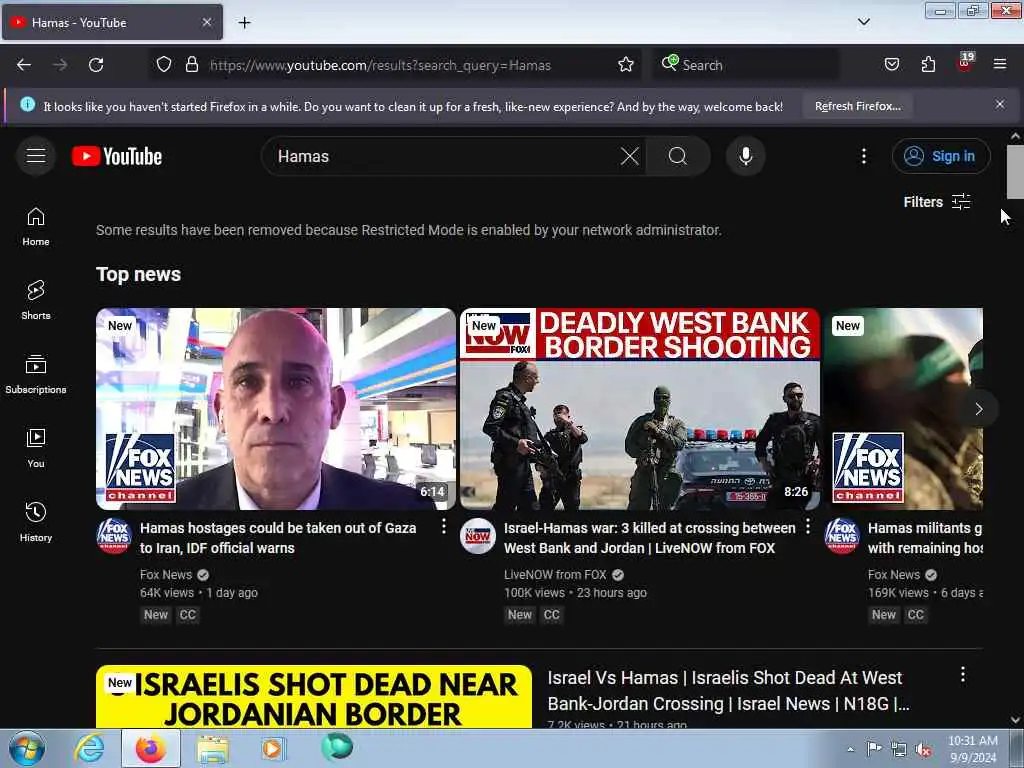
Task: Open the search Filters
Action: tap(937, 202)
